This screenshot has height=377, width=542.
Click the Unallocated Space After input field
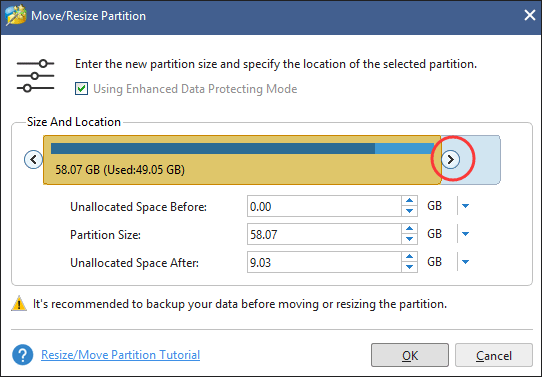324,262
